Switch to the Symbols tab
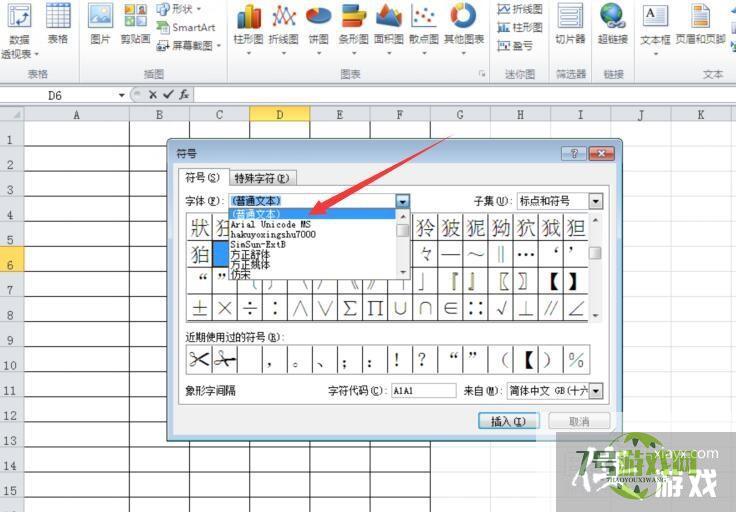 [203, 177]
